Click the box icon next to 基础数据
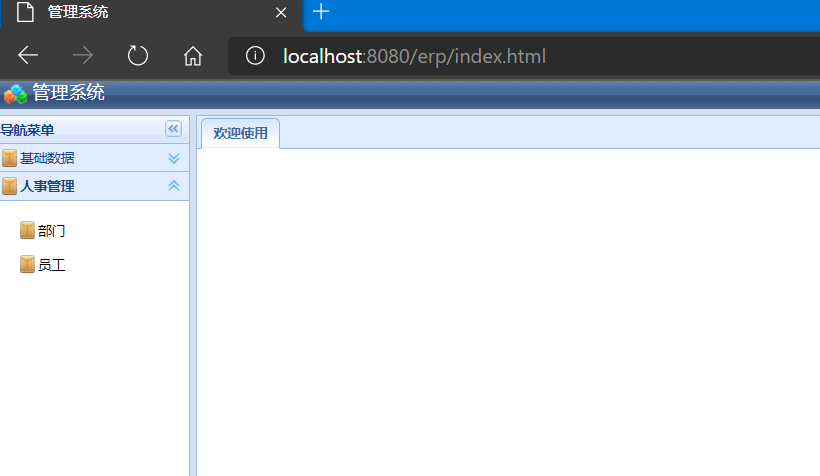Image resolution: width=820 pixels, height=476 pixels. [x=9, y=158]
